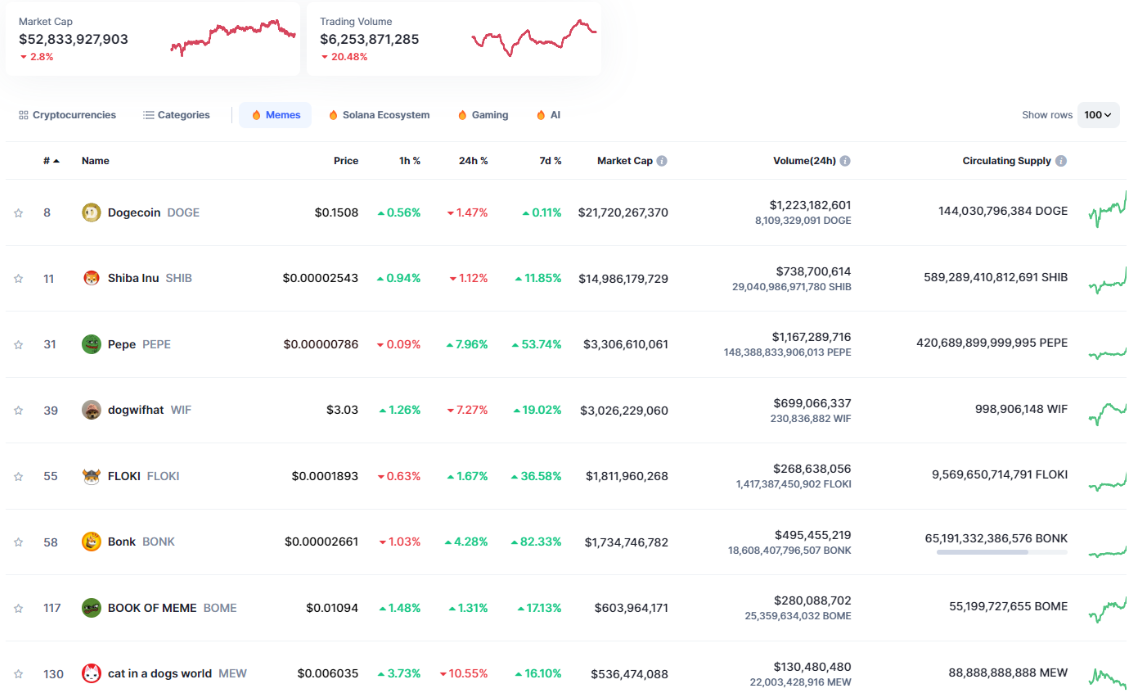1142x699 pixels.
Task: Sort by the Name column header
Action: (x=95, y=161)
